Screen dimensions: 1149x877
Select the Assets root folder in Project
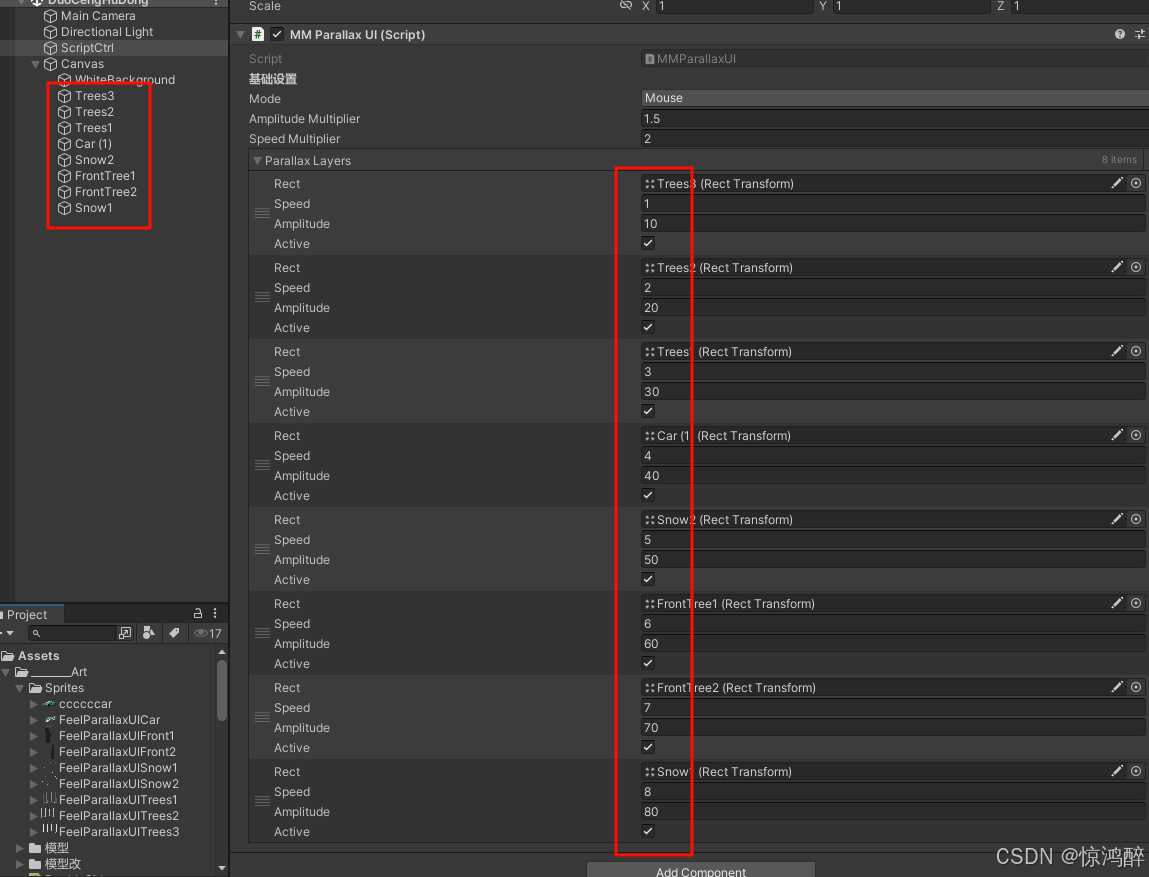click(38, 656)
